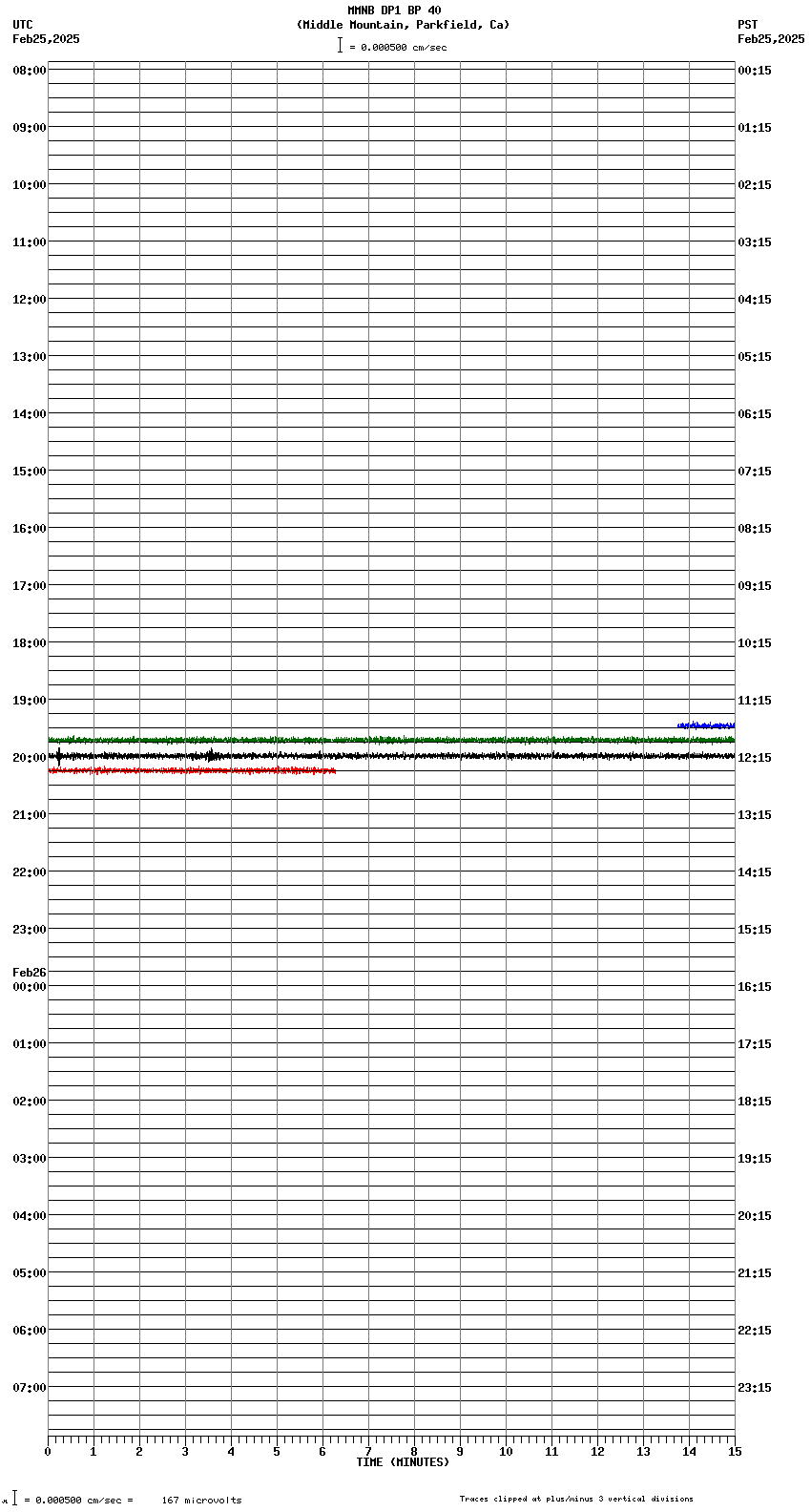
Task: Click the '20:00' UTC time label
Action: tap(30, 758)
